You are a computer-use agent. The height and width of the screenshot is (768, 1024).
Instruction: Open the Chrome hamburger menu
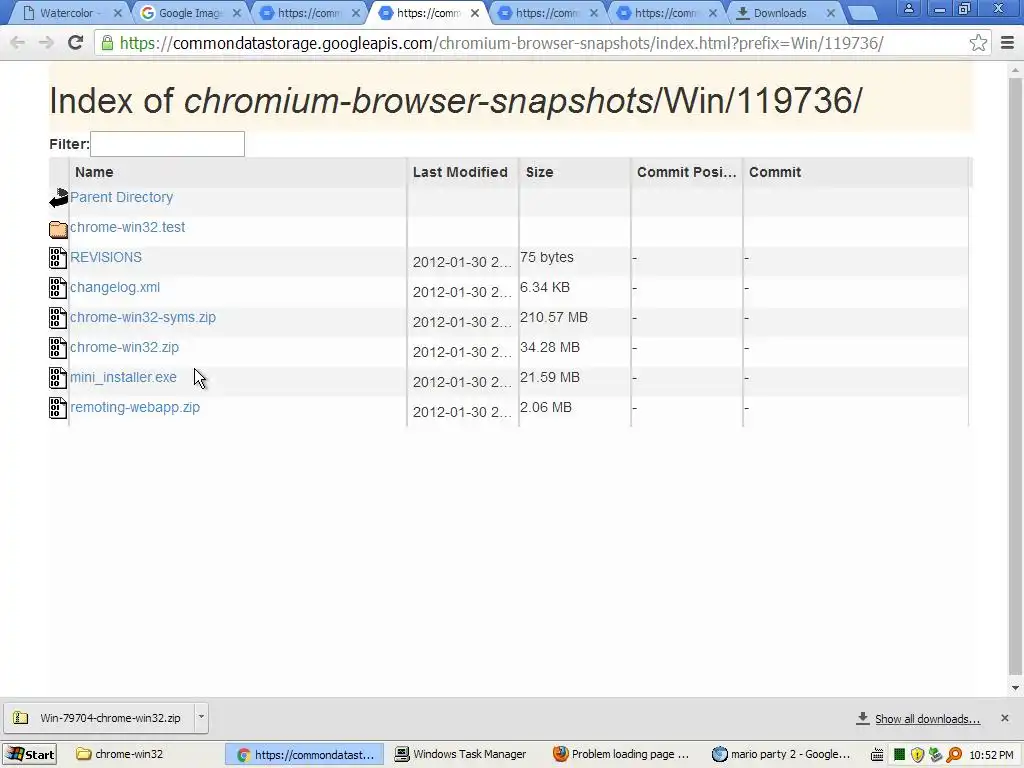[x=1007, y=43]
